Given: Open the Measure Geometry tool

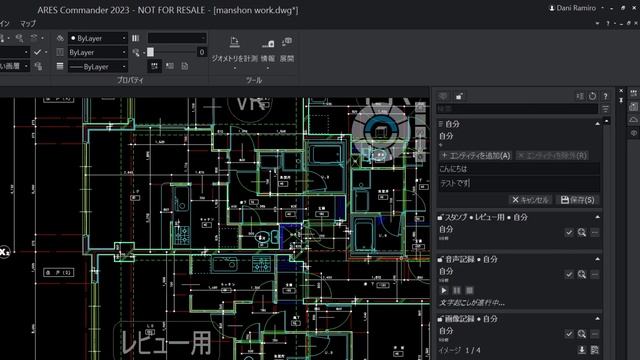Looking at the screenshot, I should tap(234, 42).
